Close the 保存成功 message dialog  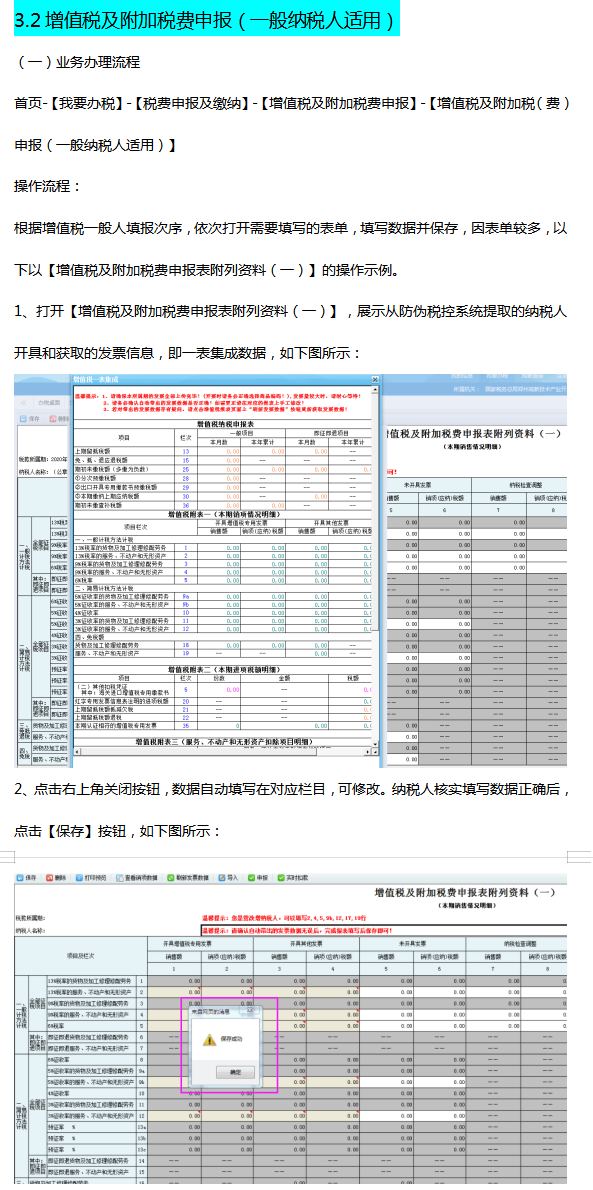coord(251,1010)
